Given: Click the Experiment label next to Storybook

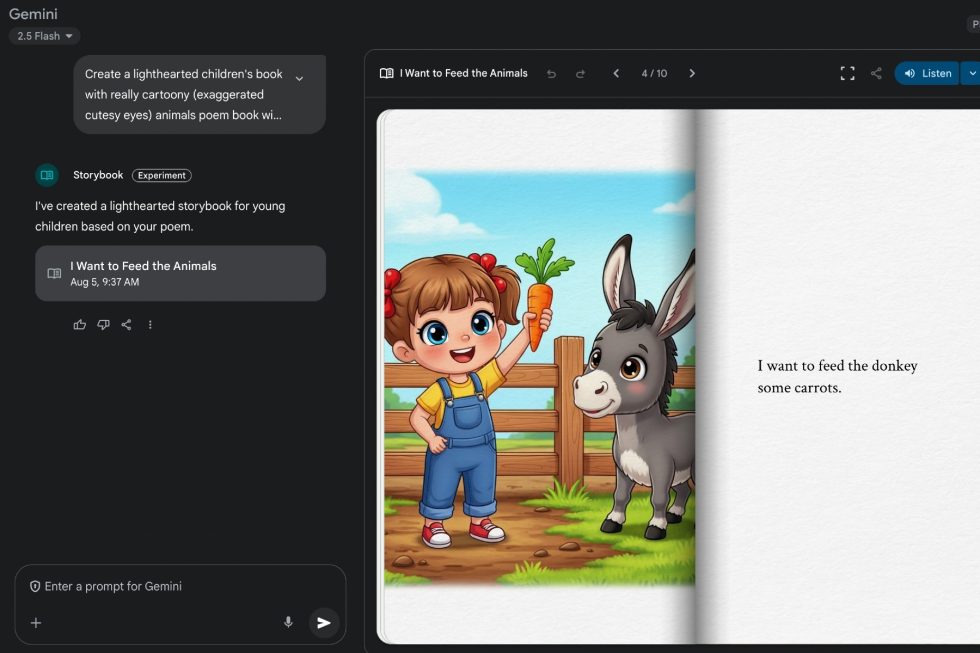Looking at the screenshot, I should coord(162,175).
